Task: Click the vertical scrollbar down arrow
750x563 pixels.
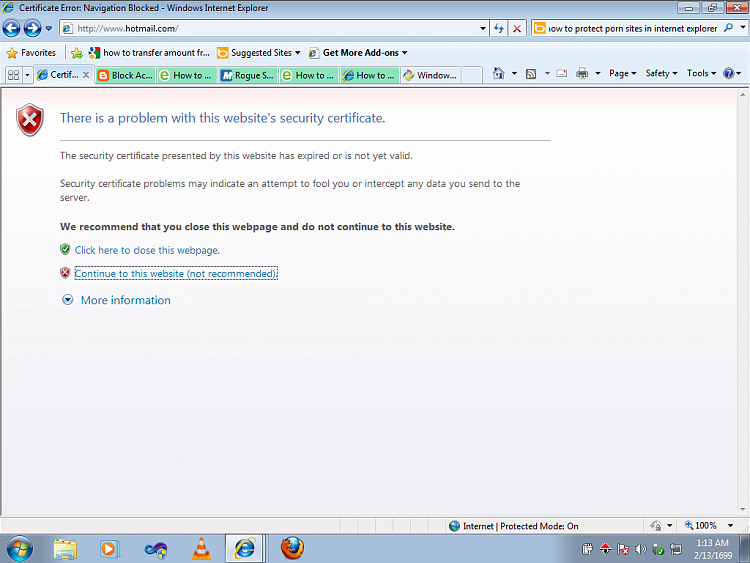Action: click(743, 509)
